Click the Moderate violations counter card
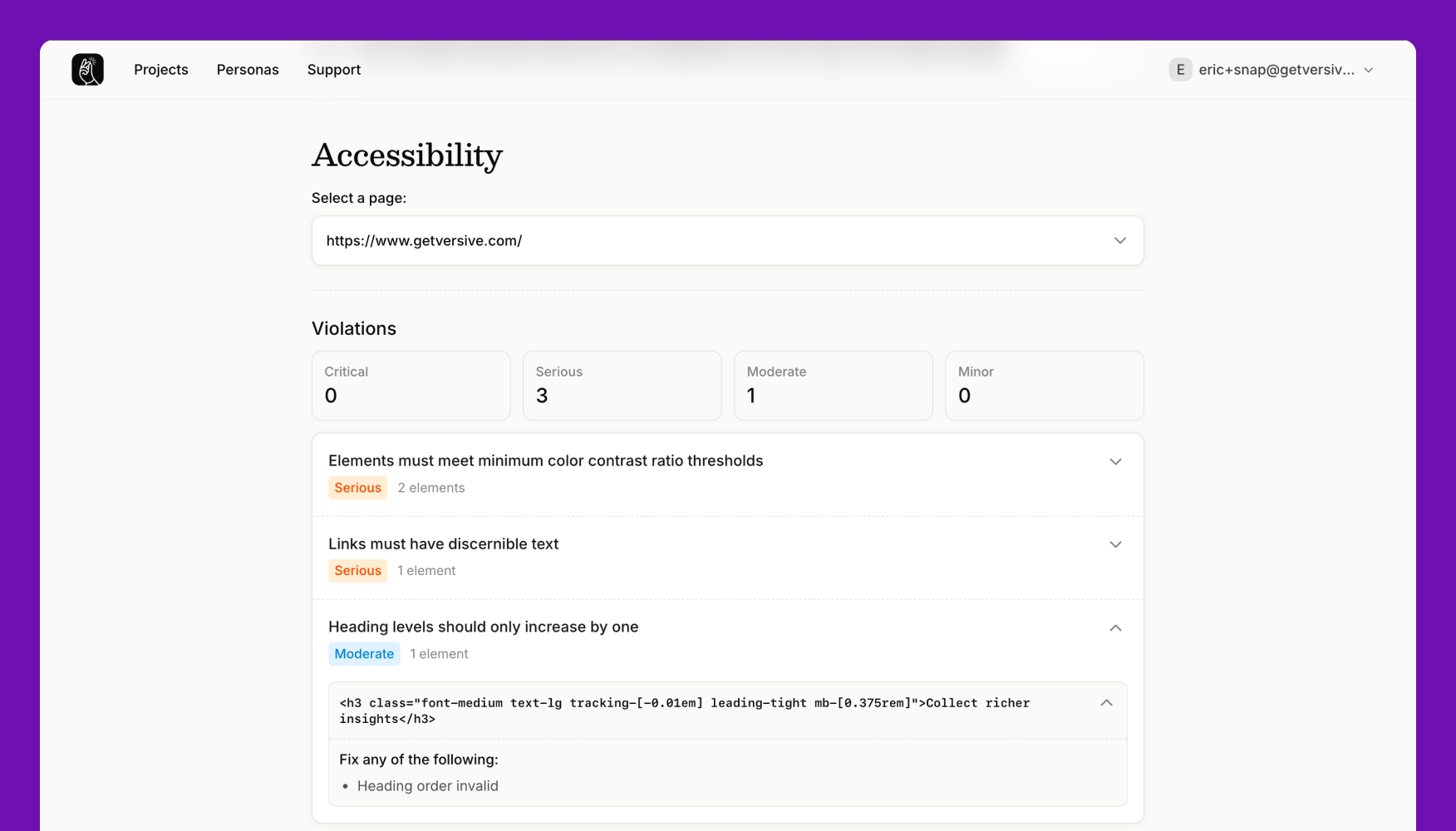The width and height of the screenshot is (1456, 831). pyautogui.click(x=833, y=386)
